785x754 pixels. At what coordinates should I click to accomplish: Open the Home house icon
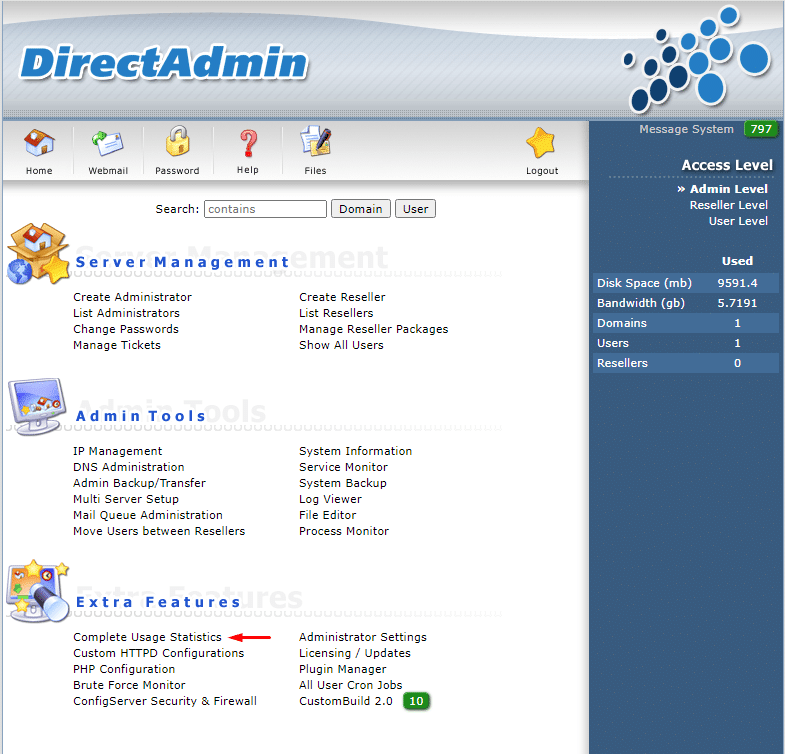[39, 142]
